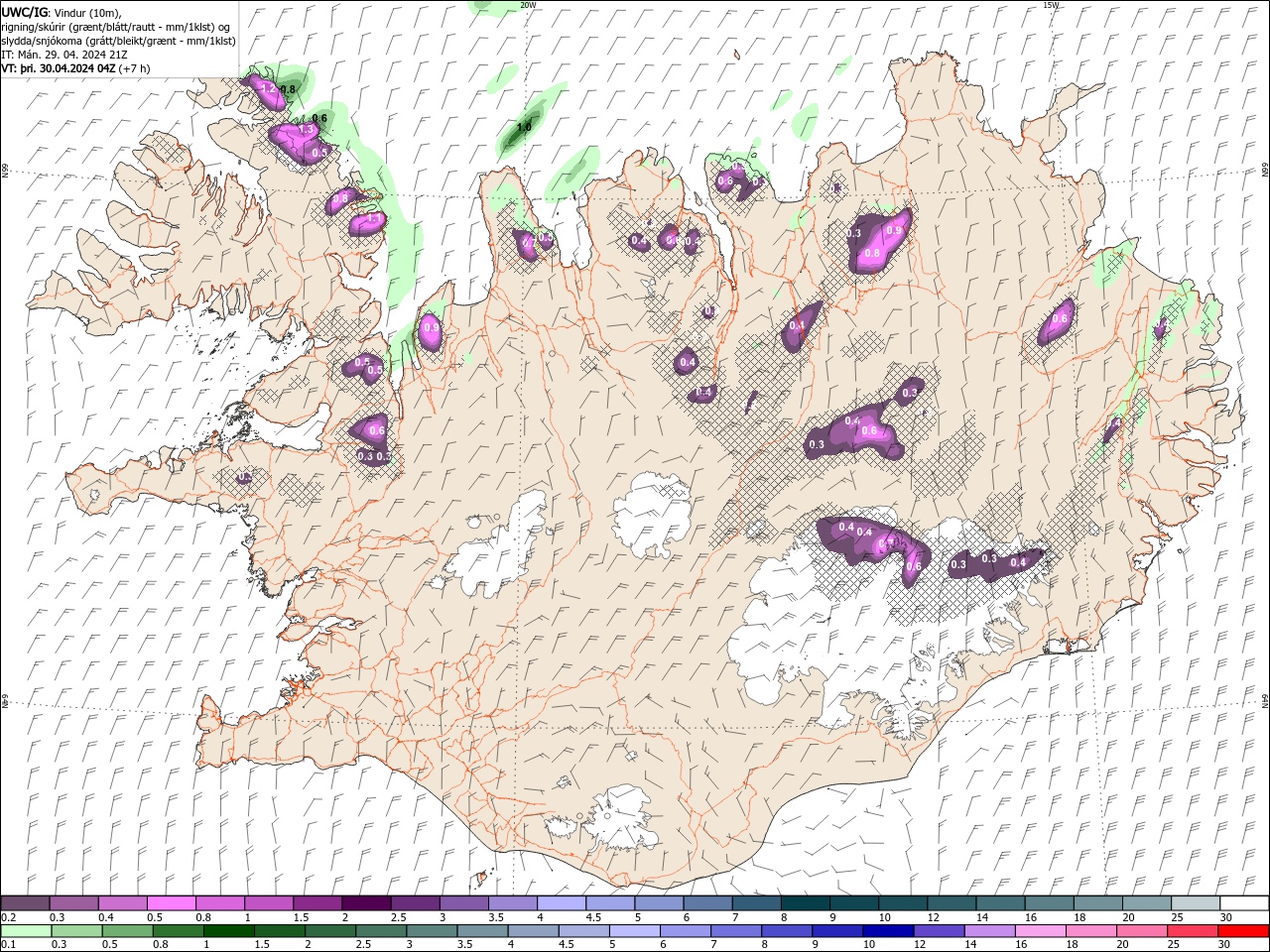The image size is (1270, 952).
Task: Click the "30" label of bottom legend row
Action: [x=1225, y=945]
